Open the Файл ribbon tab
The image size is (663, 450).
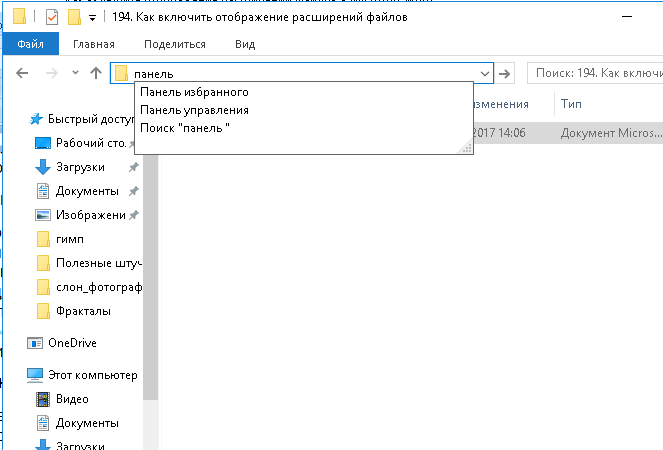30,44
